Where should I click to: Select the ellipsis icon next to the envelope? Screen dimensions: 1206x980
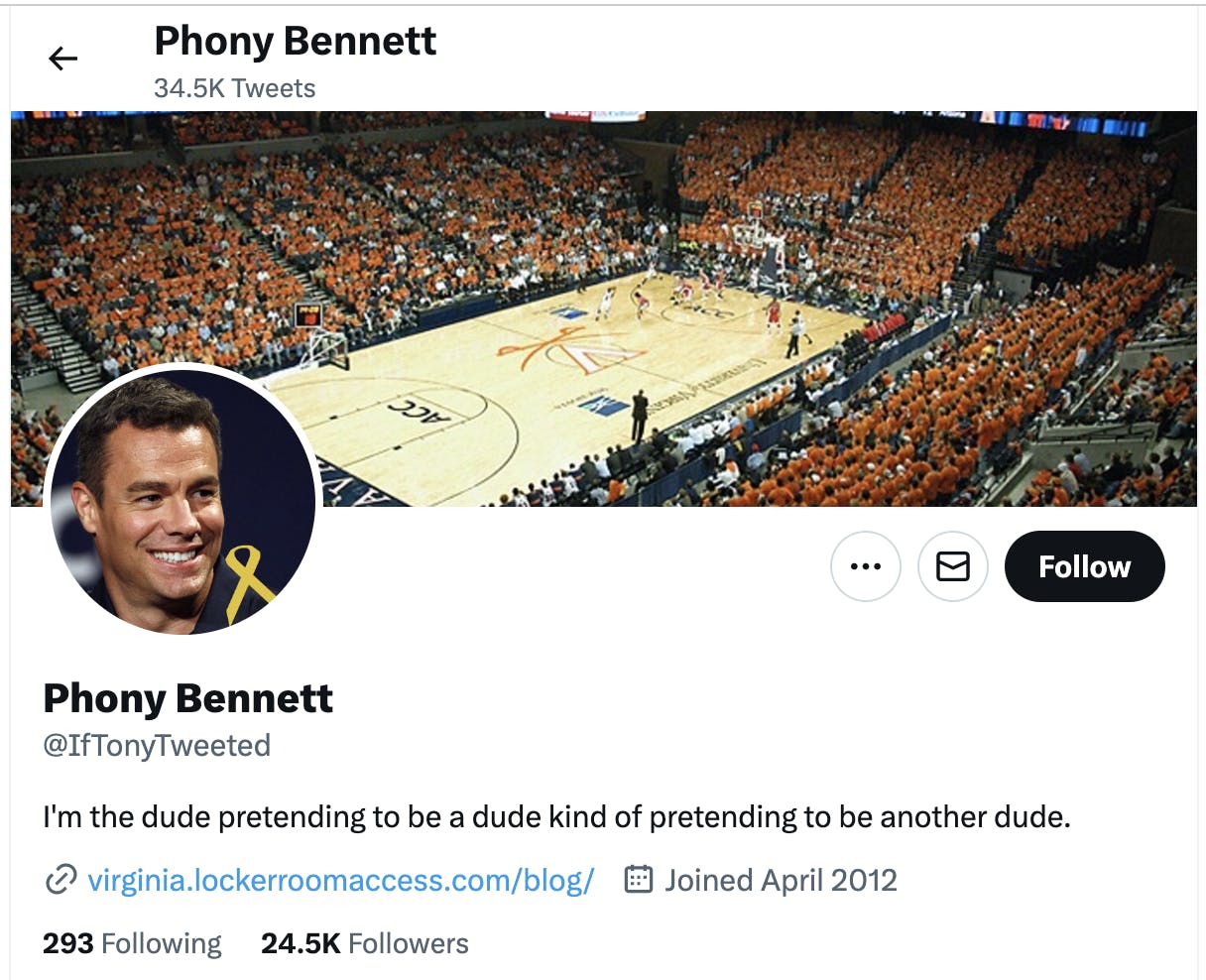click(865, 566)
